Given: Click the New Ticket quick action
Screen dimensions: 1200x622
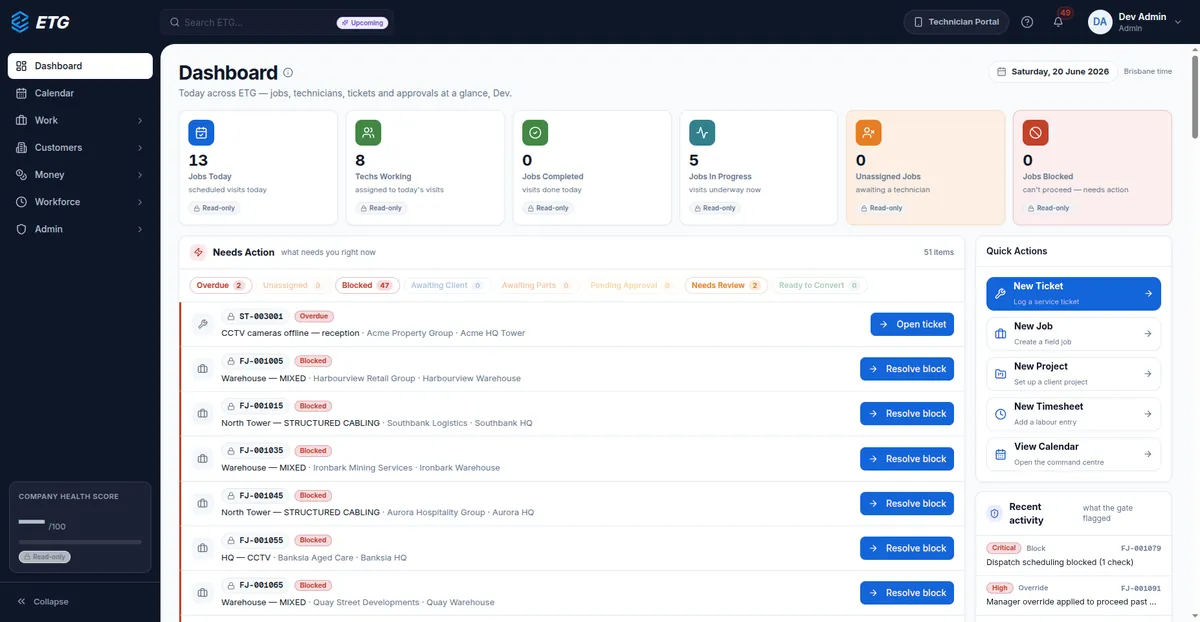Looking at the screenshot, I should (x=1073, y=294).
